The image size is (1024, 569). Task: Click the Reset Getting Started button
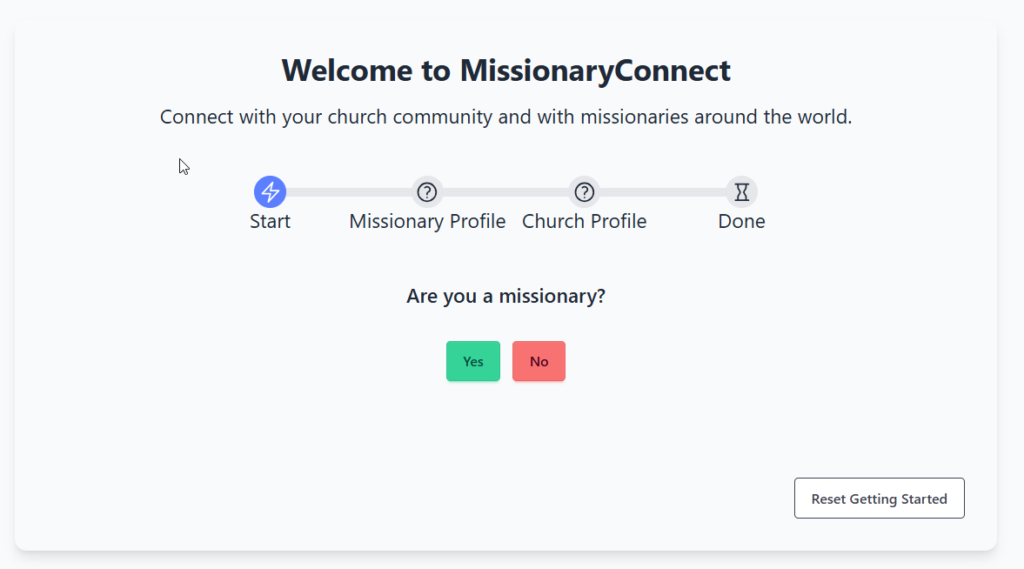(x=879, y=498)
